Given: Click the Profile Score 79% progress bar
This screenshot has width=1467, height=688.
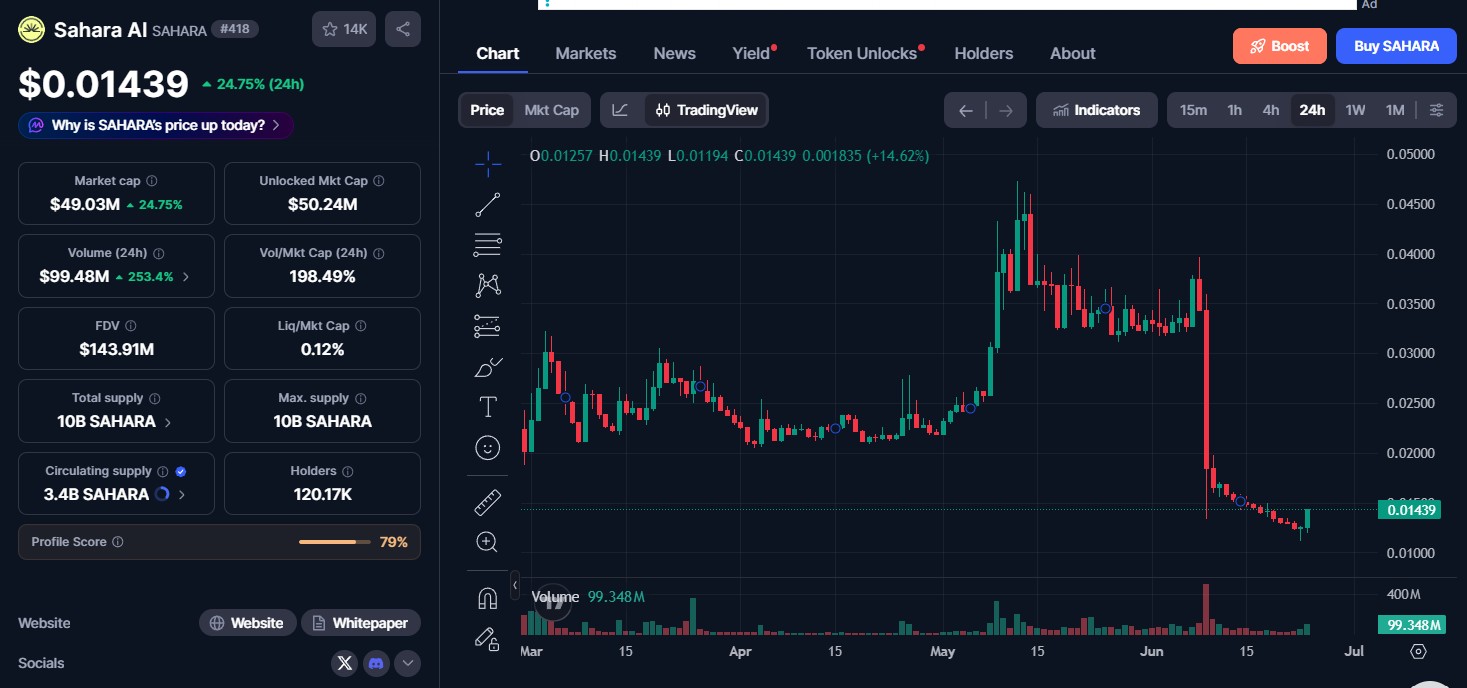Looking at the screenshot, I should pos(334,542).
